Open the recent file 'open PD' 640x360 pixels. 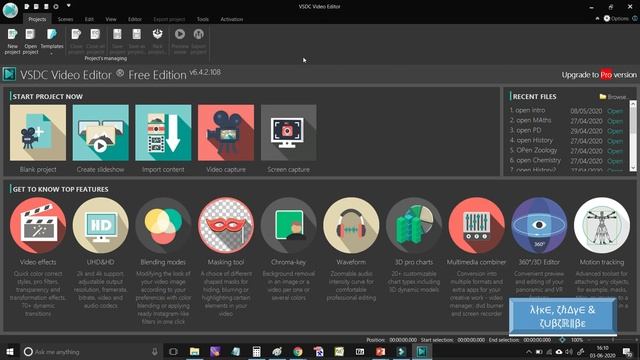[x=615, y=131]
